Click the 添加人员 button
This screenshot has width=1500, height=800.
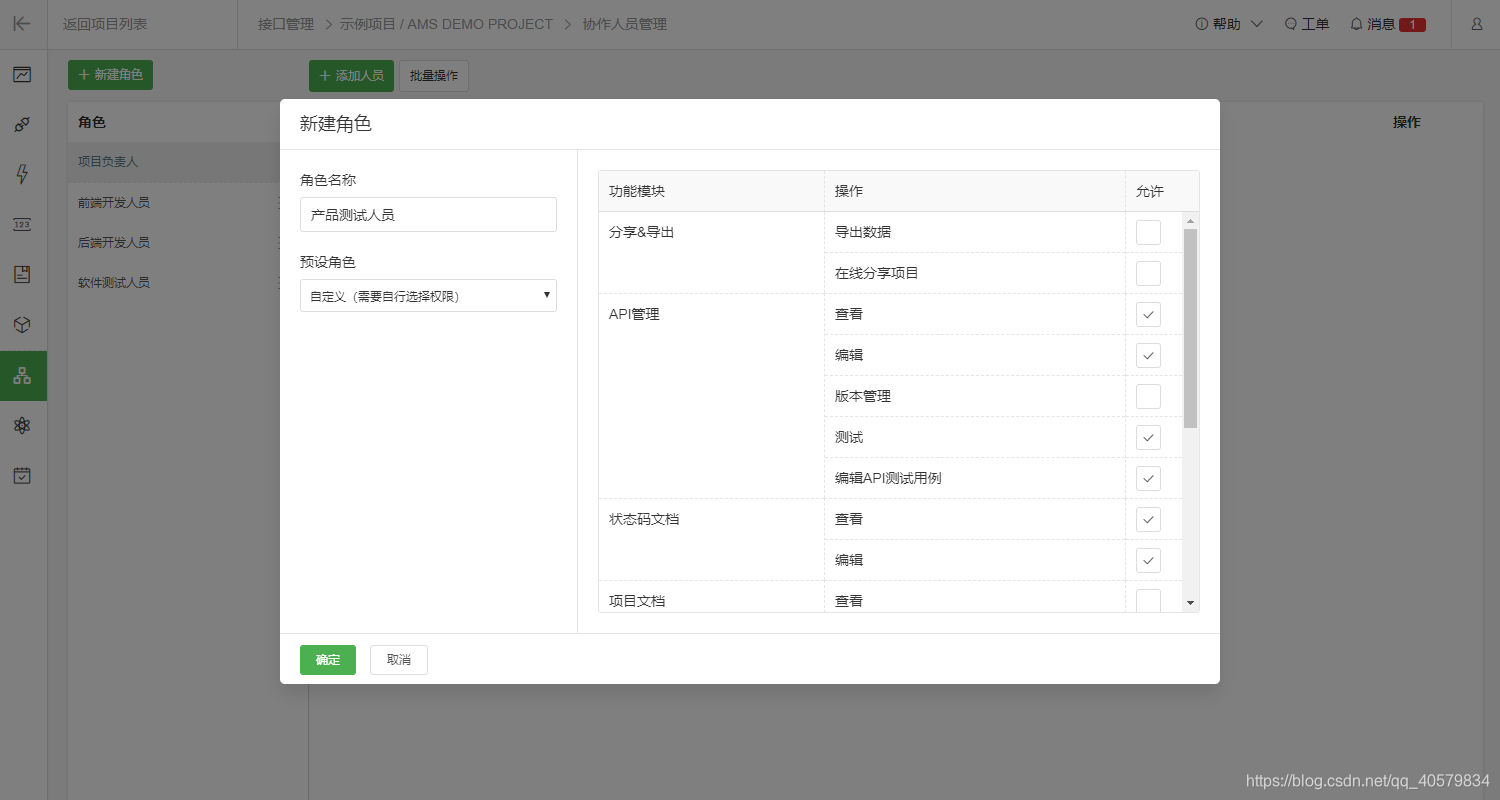pyautogui.click(x=351, y=75)
